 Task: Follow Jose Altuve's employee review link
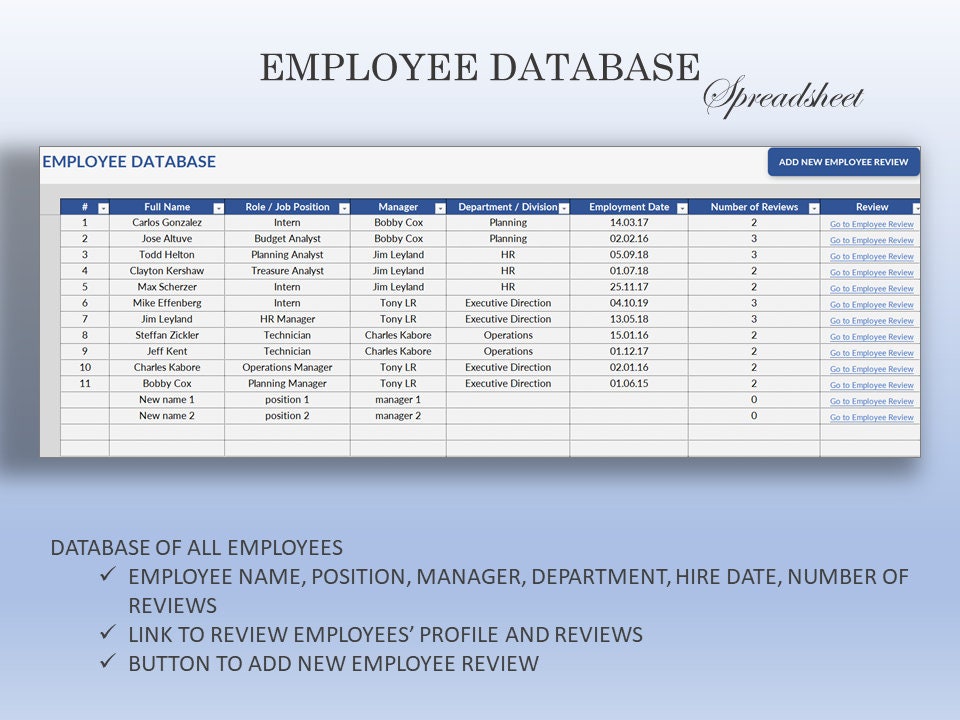point(871,240)
